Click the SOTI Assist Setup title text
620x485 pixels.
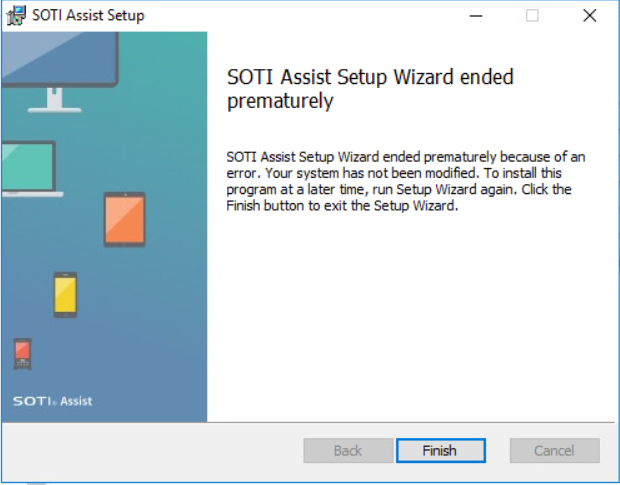88,15
